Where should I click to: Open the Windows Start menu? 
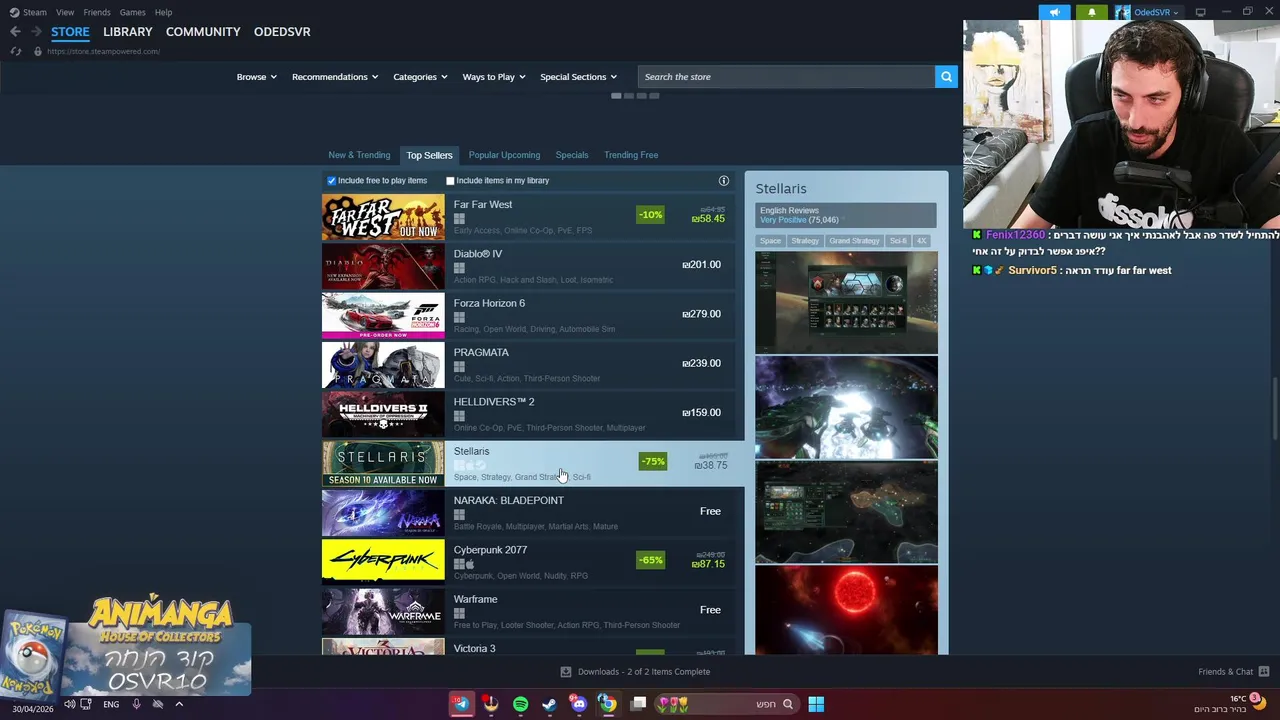(x=816, y=704)
